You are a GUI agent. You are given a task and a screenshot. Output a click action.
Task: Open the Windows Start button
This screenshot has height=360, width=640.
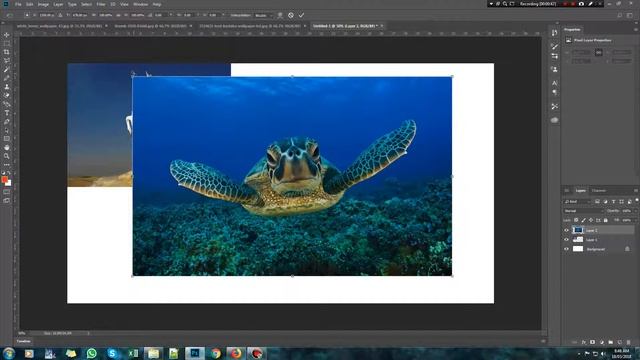(x=9, y=353)
